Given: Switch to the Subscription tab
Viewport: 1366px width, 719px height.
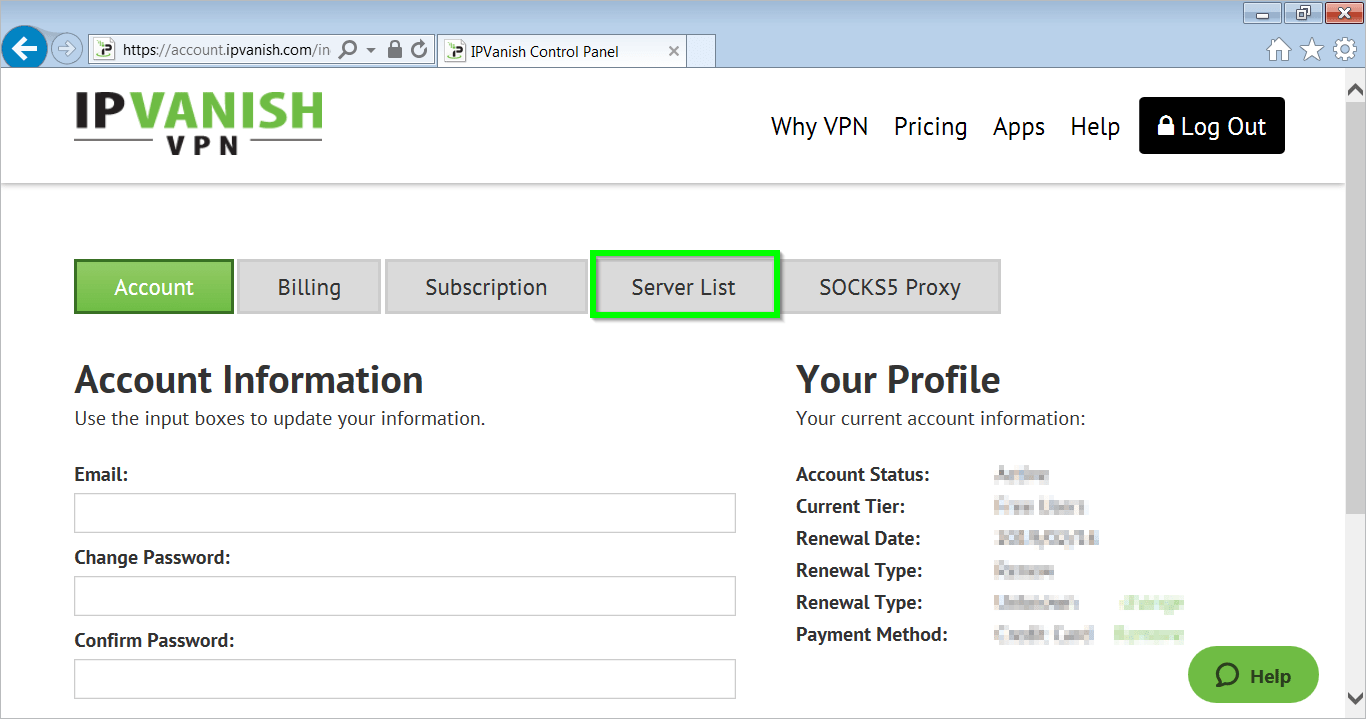Looking at the screenshot, I should pyautogui.click(x=486, y=287).
